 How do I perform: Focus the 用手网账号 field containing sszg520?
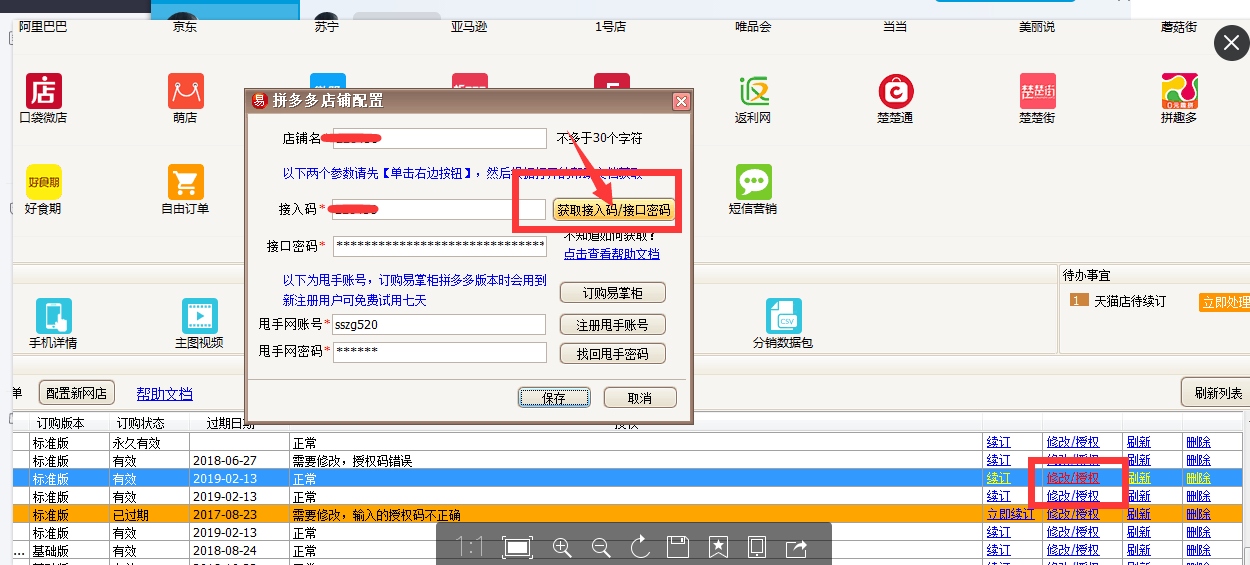point(440,324)
